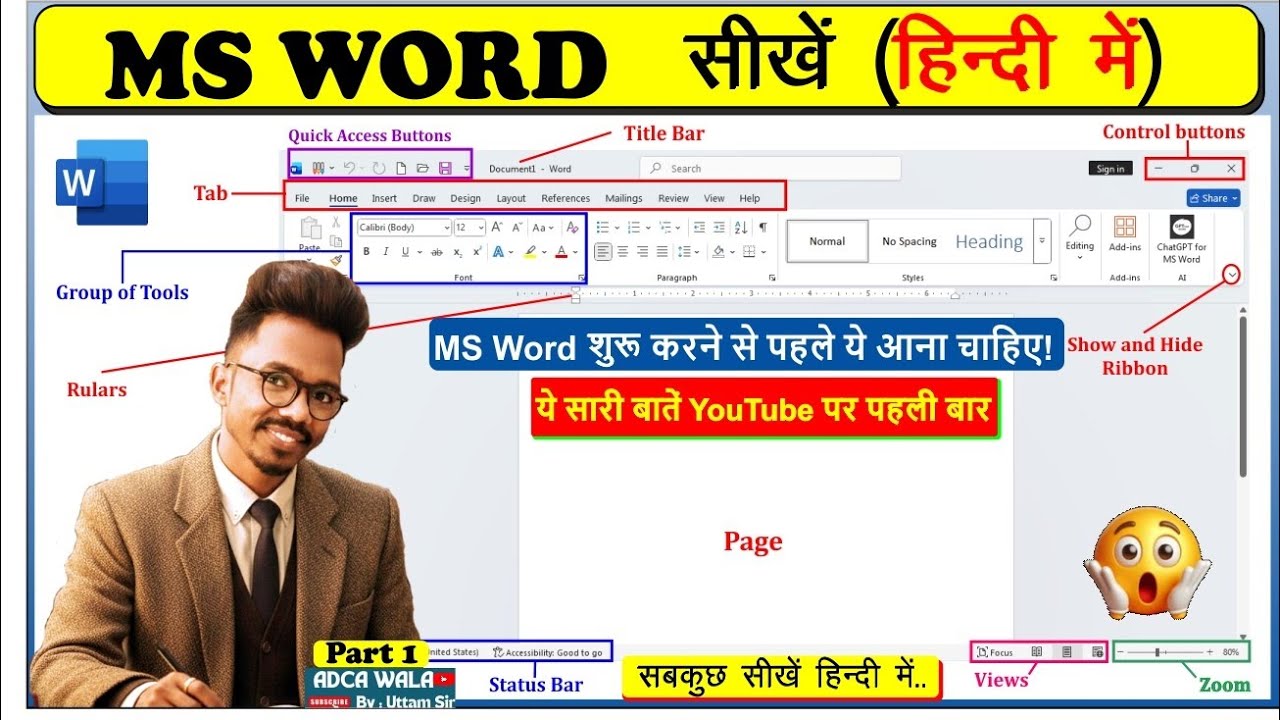Open the Editing dropdown
The height and width of the screenshot is (720, 1280).
point(1080,235)
